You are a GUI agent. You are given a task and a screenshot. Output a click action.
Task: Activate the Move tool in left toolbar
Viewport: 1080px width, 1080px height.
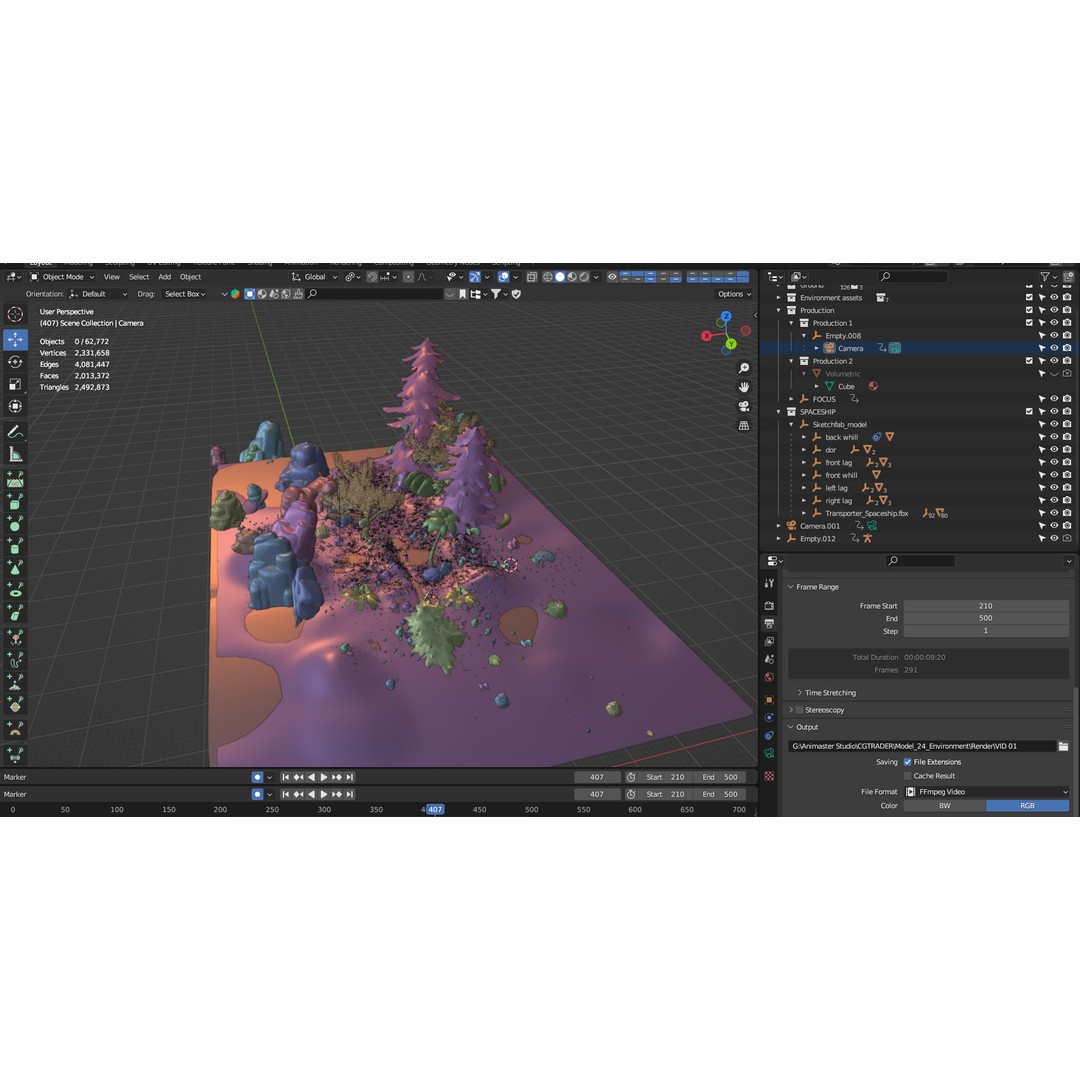[x=15, y=339]
